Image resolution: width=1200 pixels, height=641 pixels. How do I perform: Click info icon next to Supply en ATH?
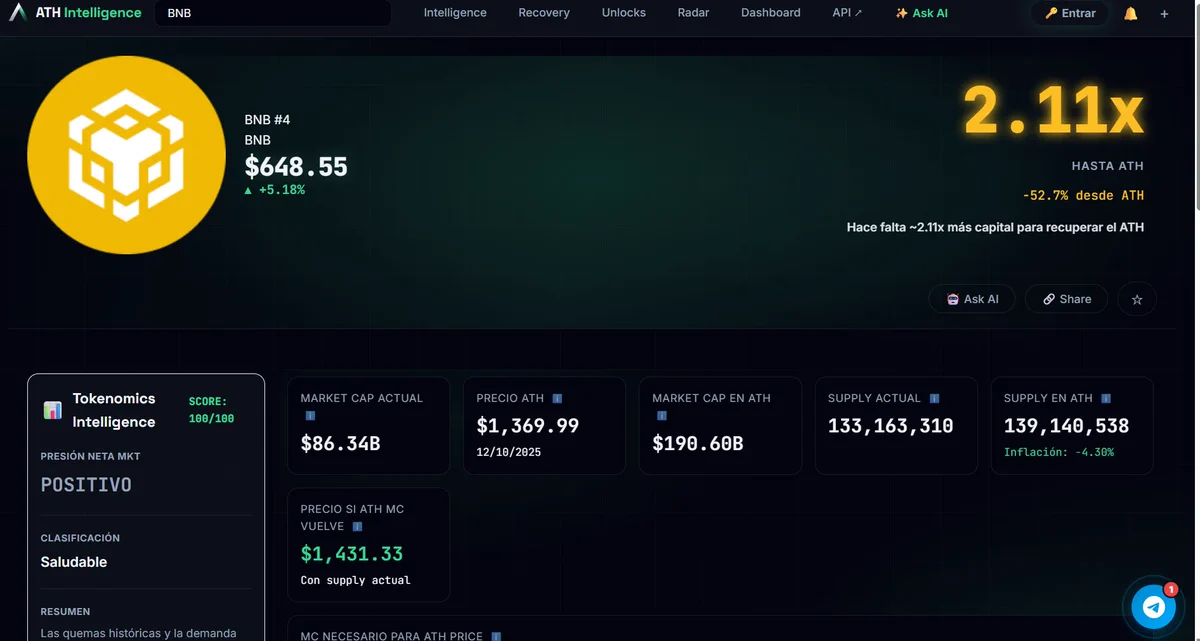(1108, 398)
